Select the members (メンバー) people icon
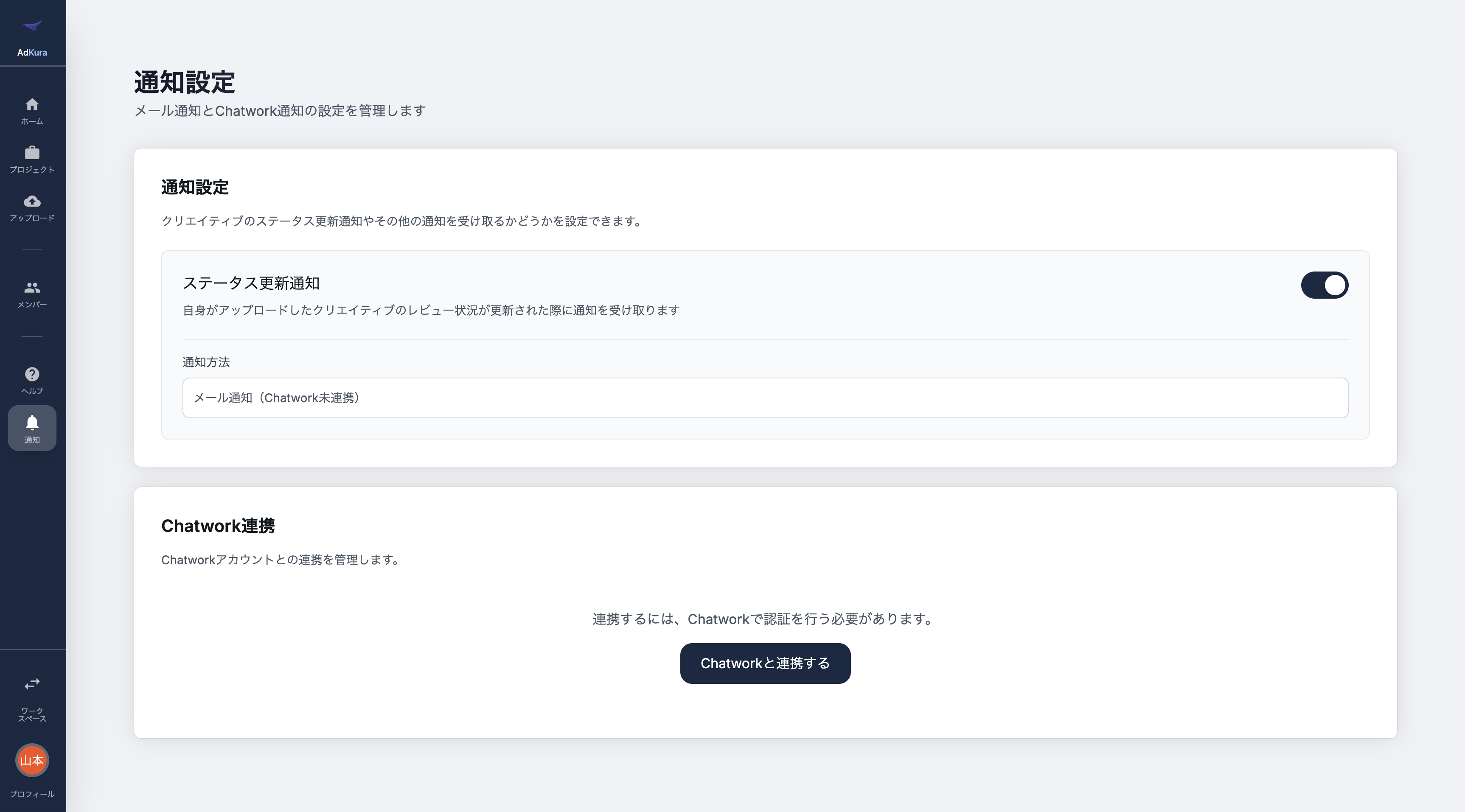 coord(32,287)
